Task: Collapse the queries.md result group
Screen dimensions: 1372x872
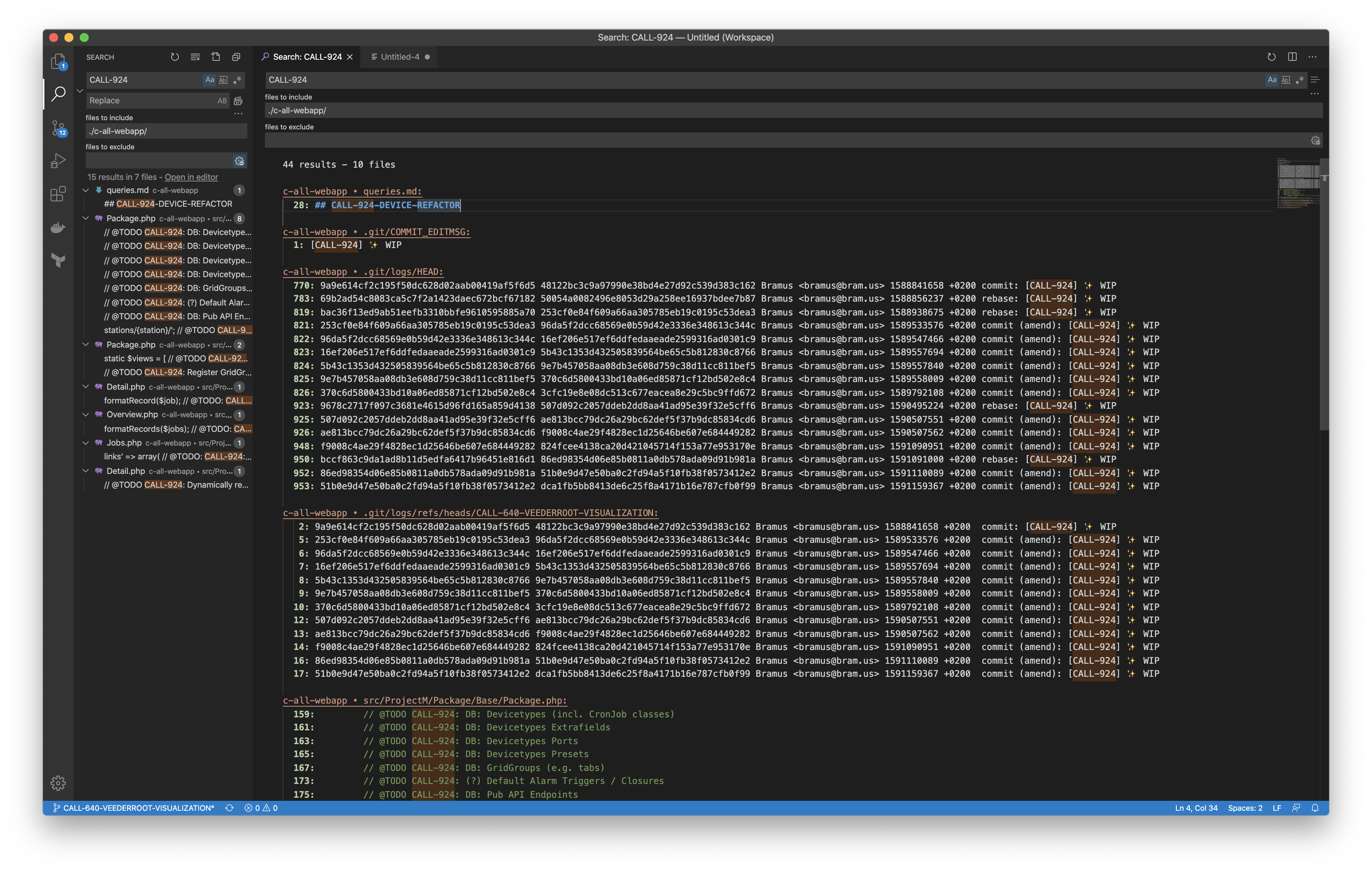Action: click(x=86, y=190)
